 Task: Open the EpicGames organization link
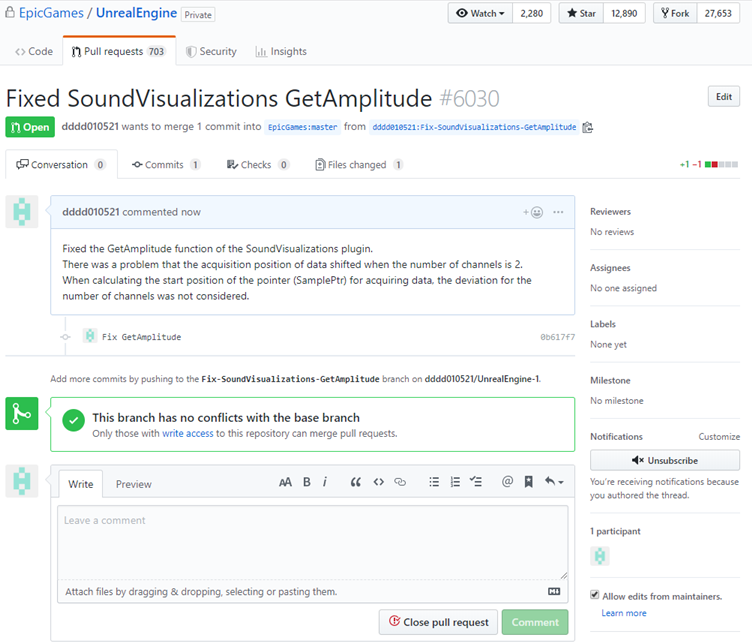pyautogui.click(x=51, y=13)
